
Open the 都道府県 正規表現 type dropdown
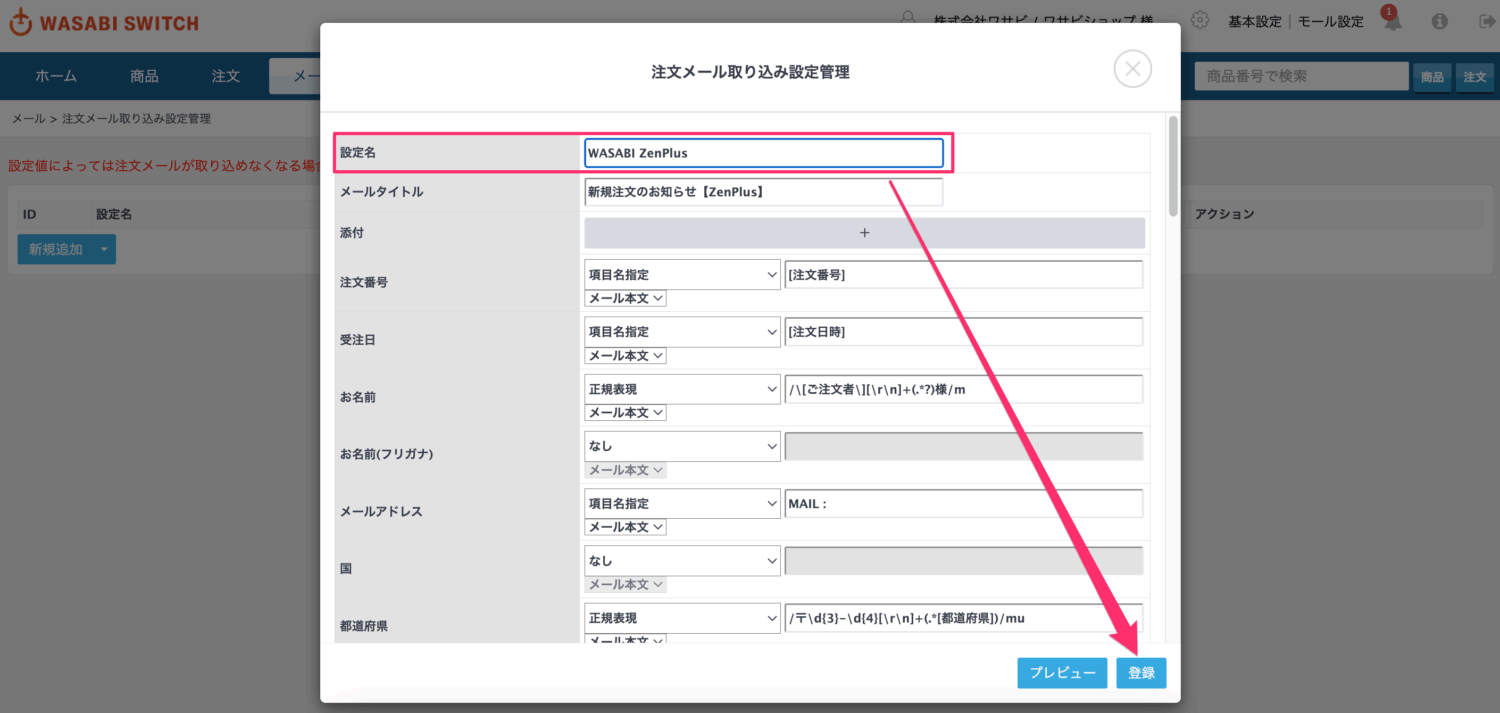point(682,618)
